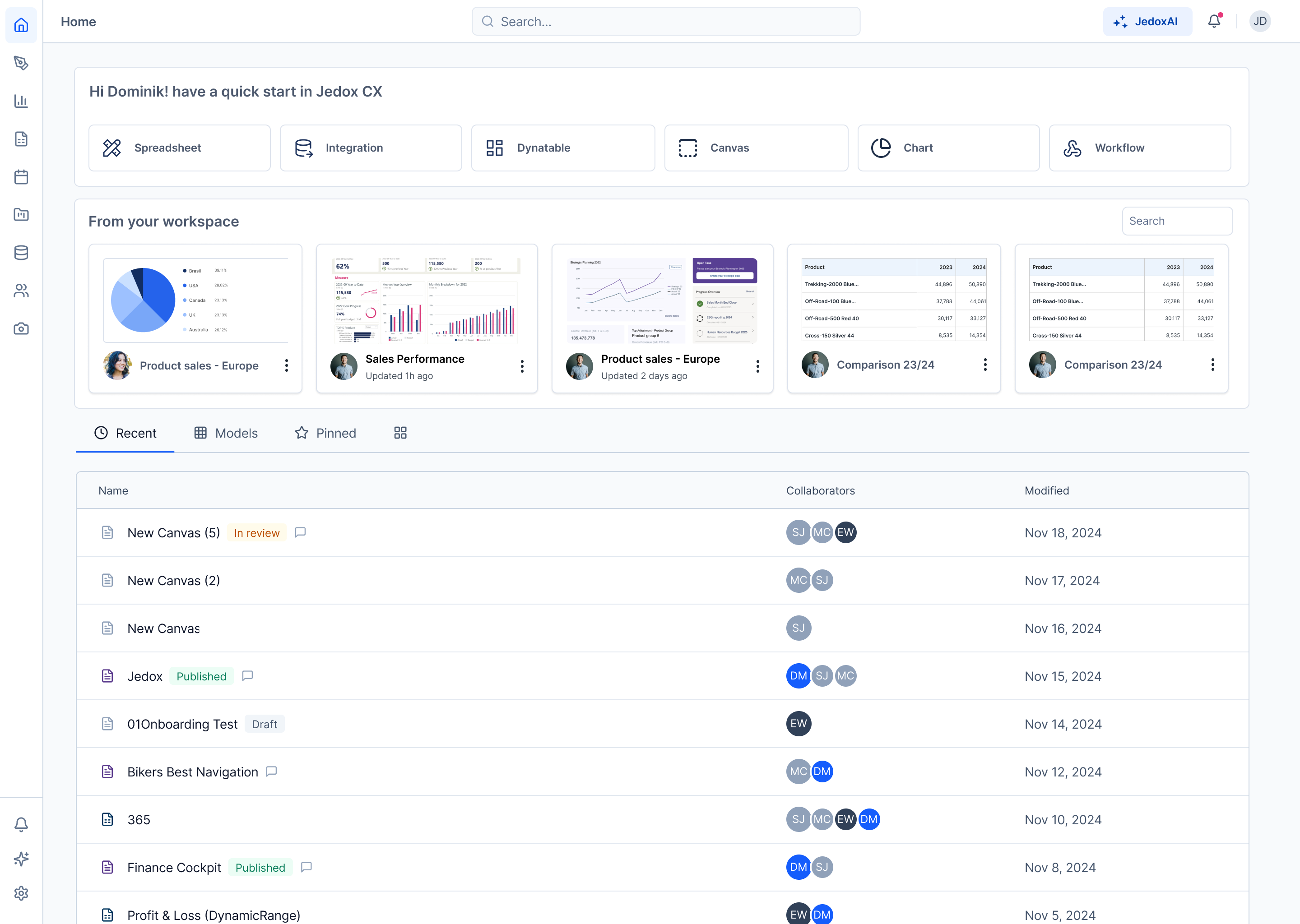Open the pie chart Product sales - Europe thumbnail

[195, 300]
